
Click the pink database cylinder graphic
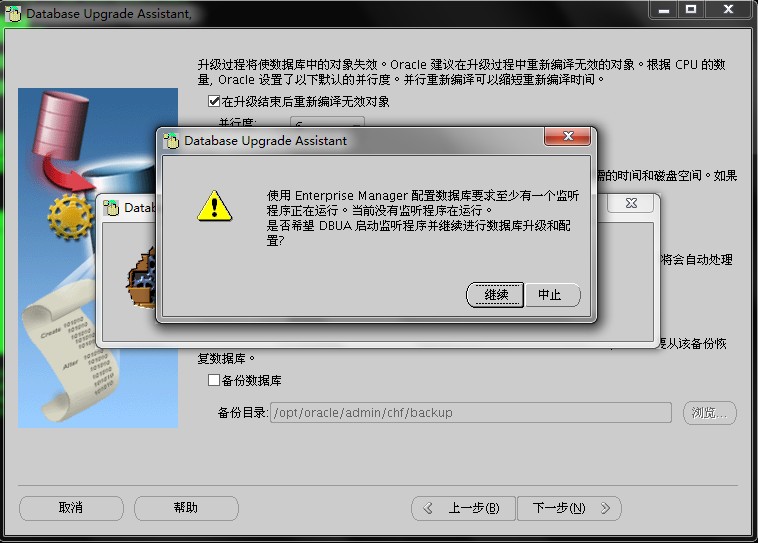pyautogui.click(x=60, y=126)
